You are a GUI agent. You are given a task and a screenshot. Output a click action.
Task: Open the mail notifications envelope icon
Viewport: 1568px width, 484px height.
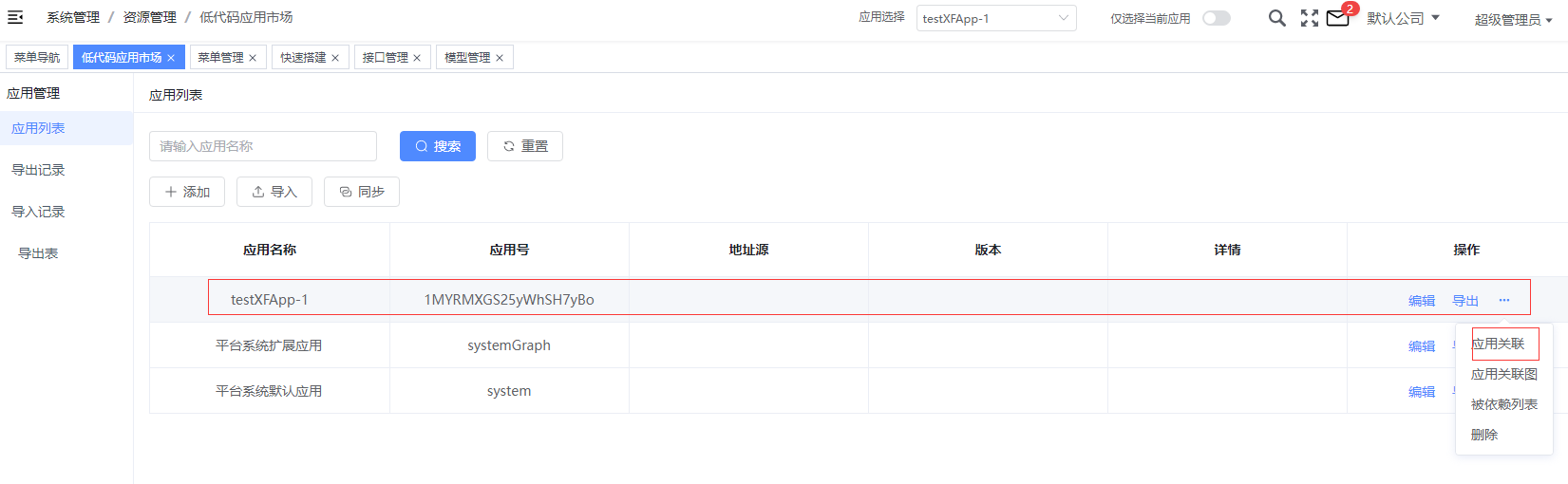point(1337,18)
